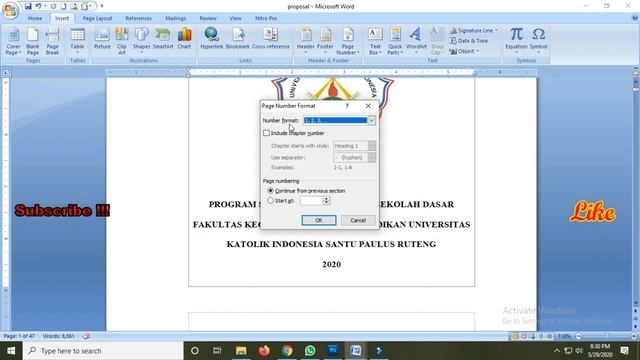Click the proofing errors status icon
Viewport: 640px width, 360px height.
pyautogui.click(x=87, y=336)
